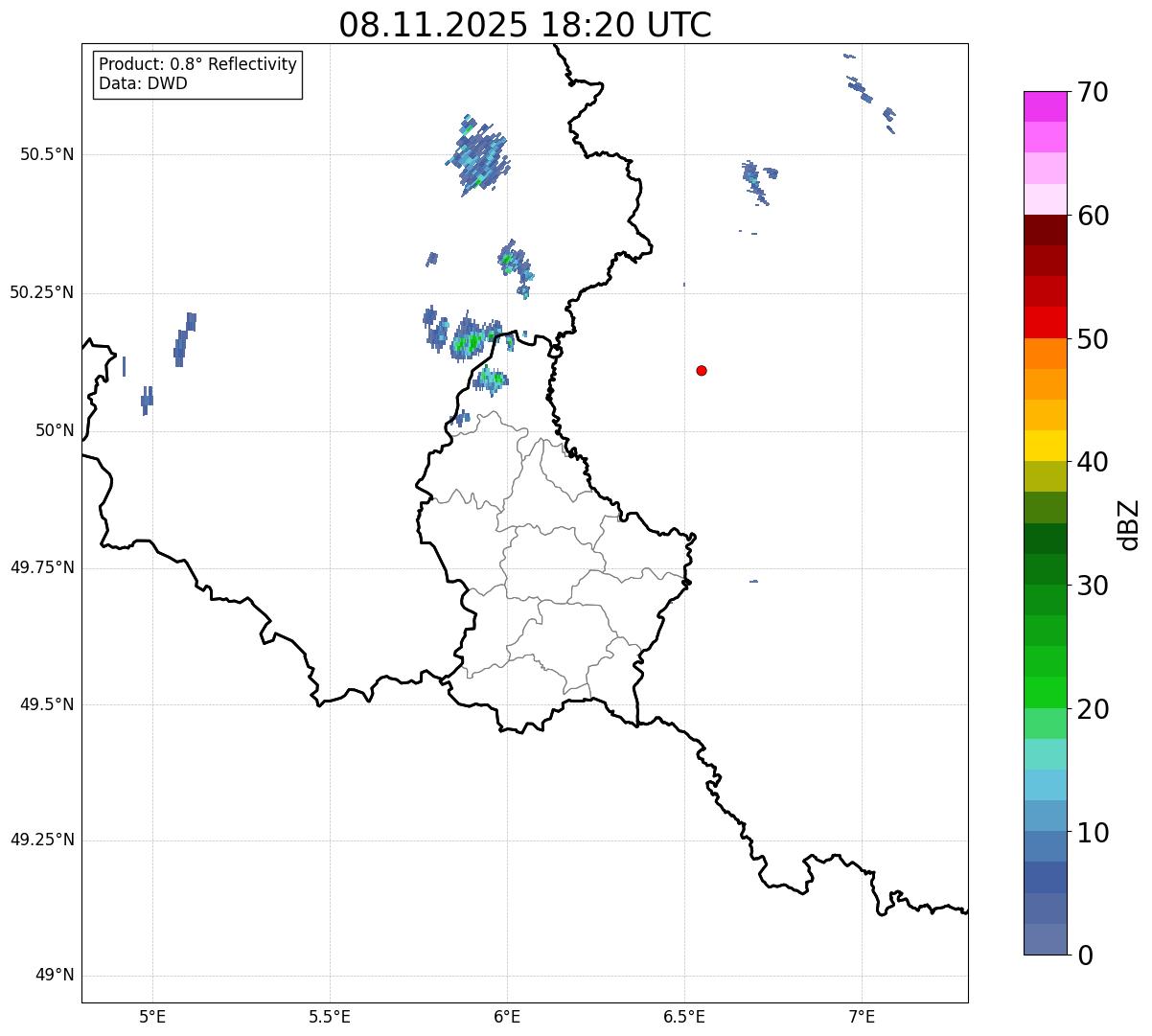Click the 7°E longitude tick label
The width and height of the screenshot is (1152, 1036).
(862, 1016)
